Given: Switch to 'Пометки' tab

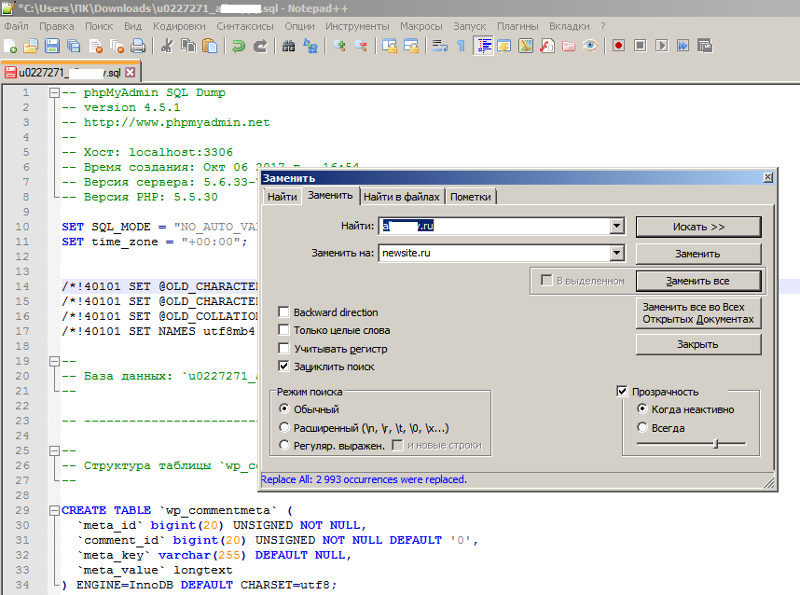Looking at the screenshot, I should point(470,197).
